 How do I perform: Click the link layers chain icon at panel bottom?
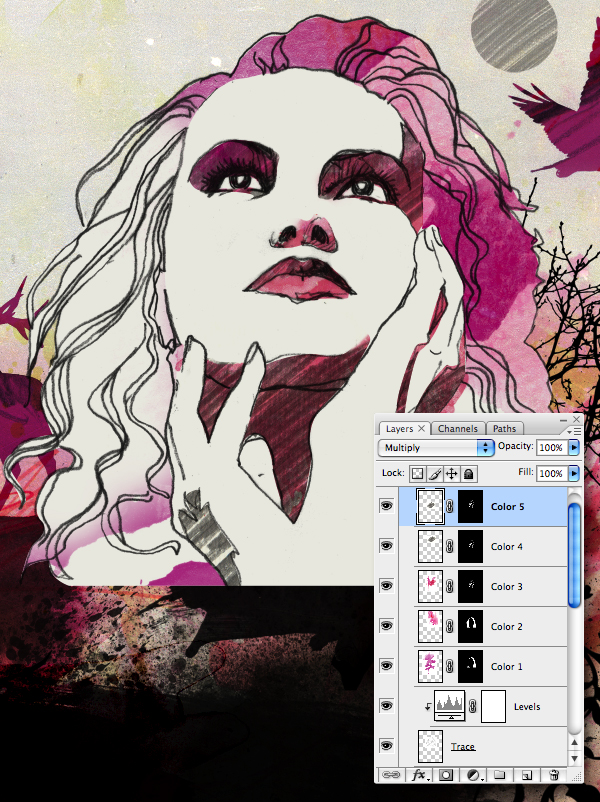point(391,775)
